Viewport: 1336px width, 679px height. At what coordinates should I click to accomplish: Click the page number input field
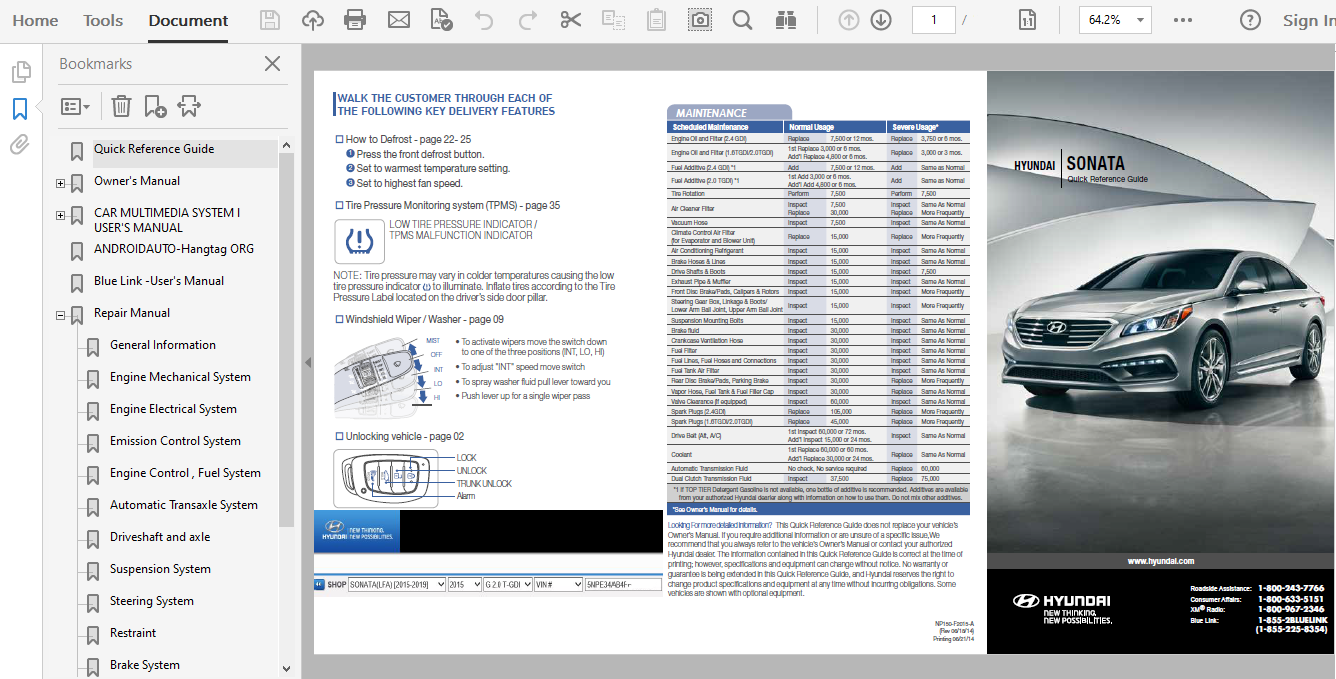click(x=933, y=20)
